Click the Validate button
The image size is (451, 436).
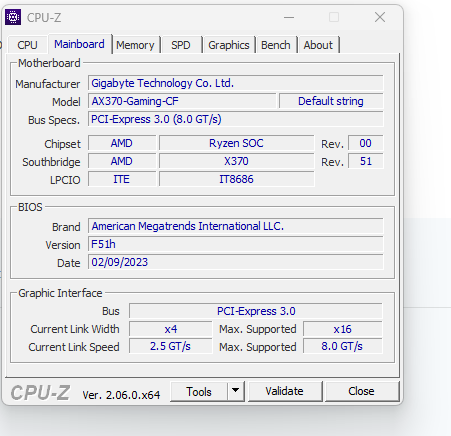point(285,391)
